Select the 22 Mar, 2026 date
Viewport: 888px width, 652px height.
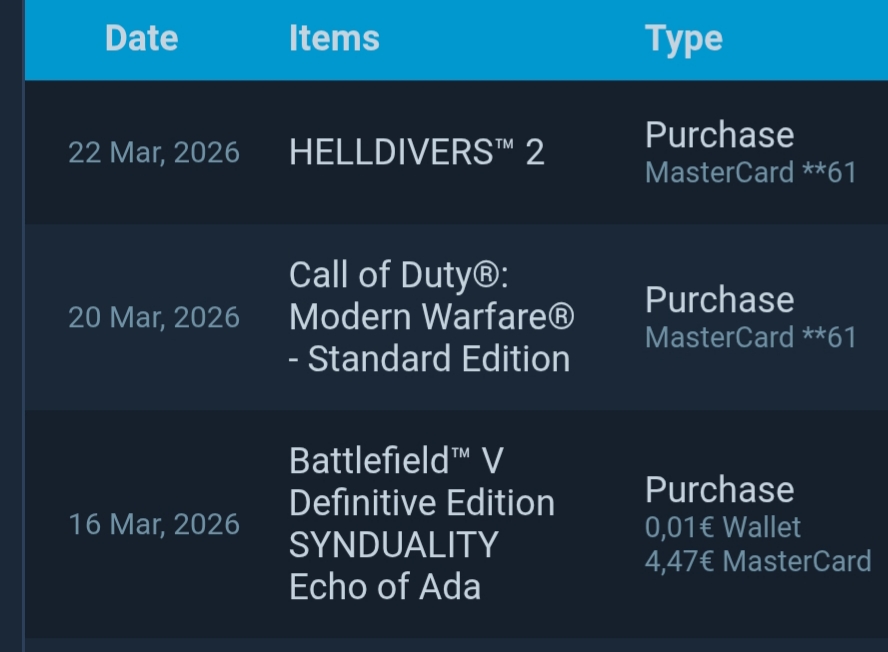(154, 153)
